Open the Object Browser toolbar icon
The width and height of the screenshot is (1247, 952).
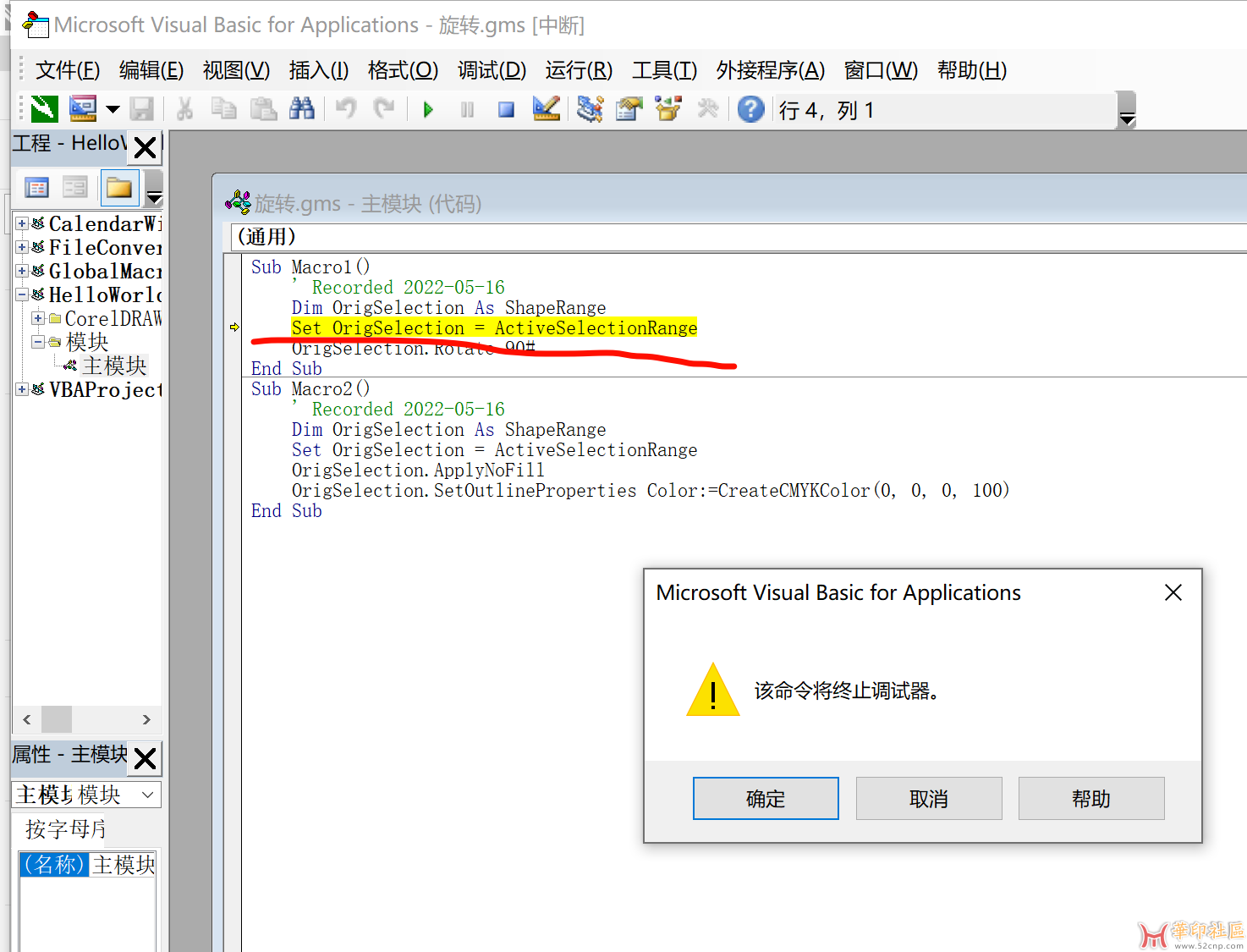pos(668,109)
